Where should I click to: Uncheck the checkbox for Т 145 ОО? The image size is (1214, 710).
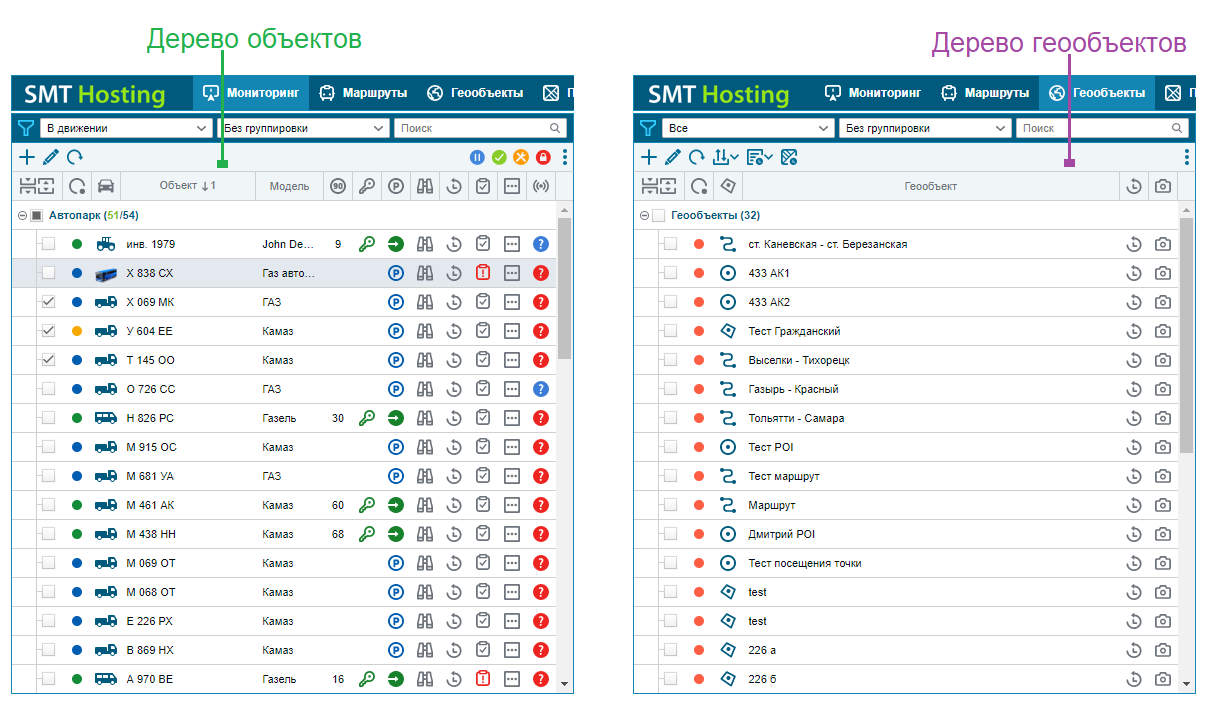tap(48, 360)
